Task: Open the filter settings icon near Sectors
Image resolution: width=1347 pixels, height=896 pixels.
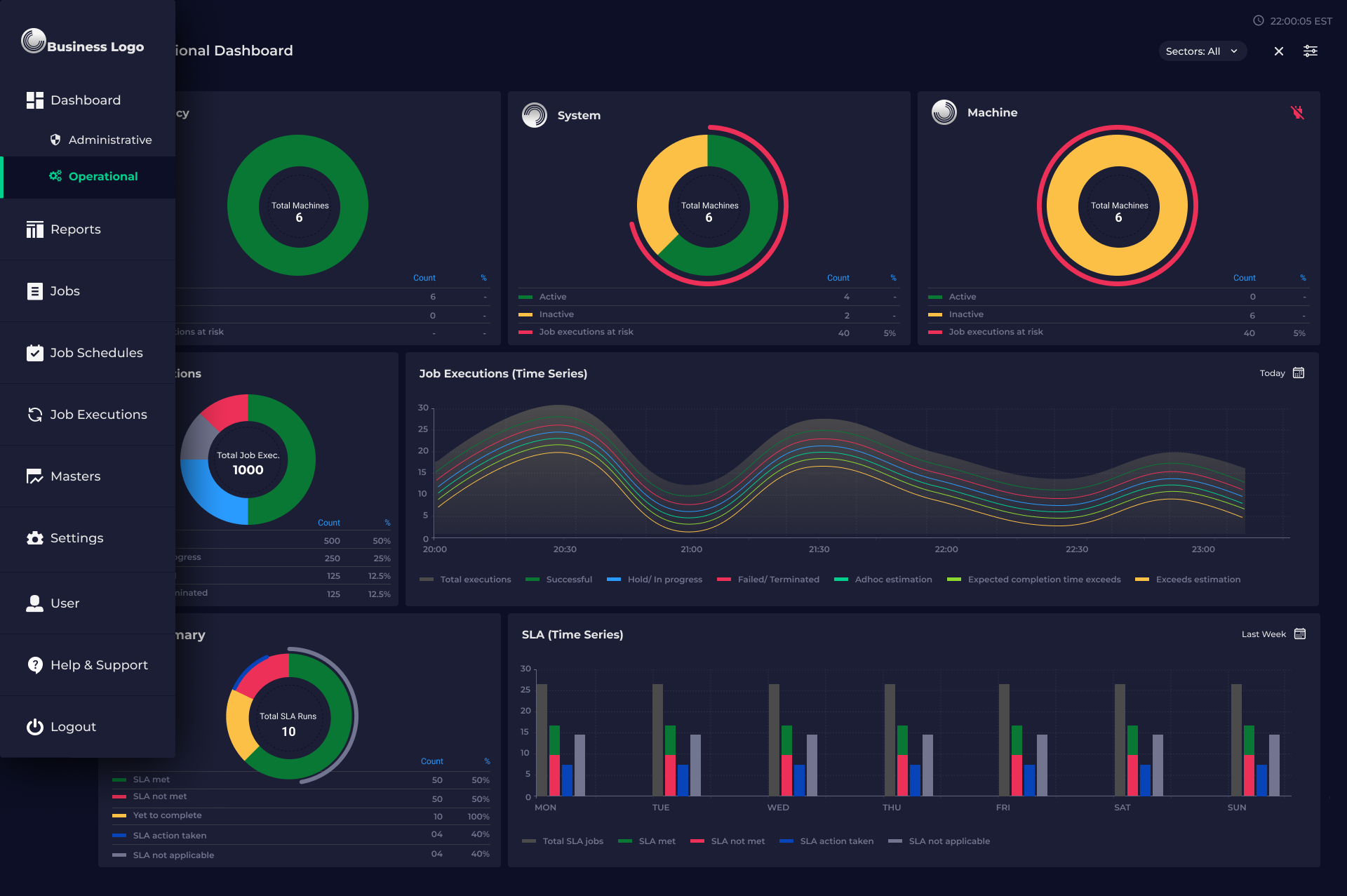Action: pyautogui.click(x=1311, y=51)
